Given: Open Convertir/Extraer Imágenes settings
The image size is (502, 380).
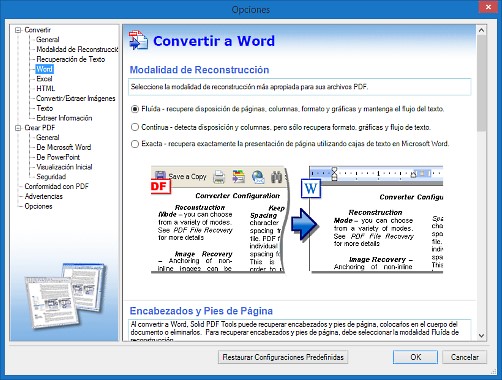Looking at the screenshot, I should click(x=76, y=98).
